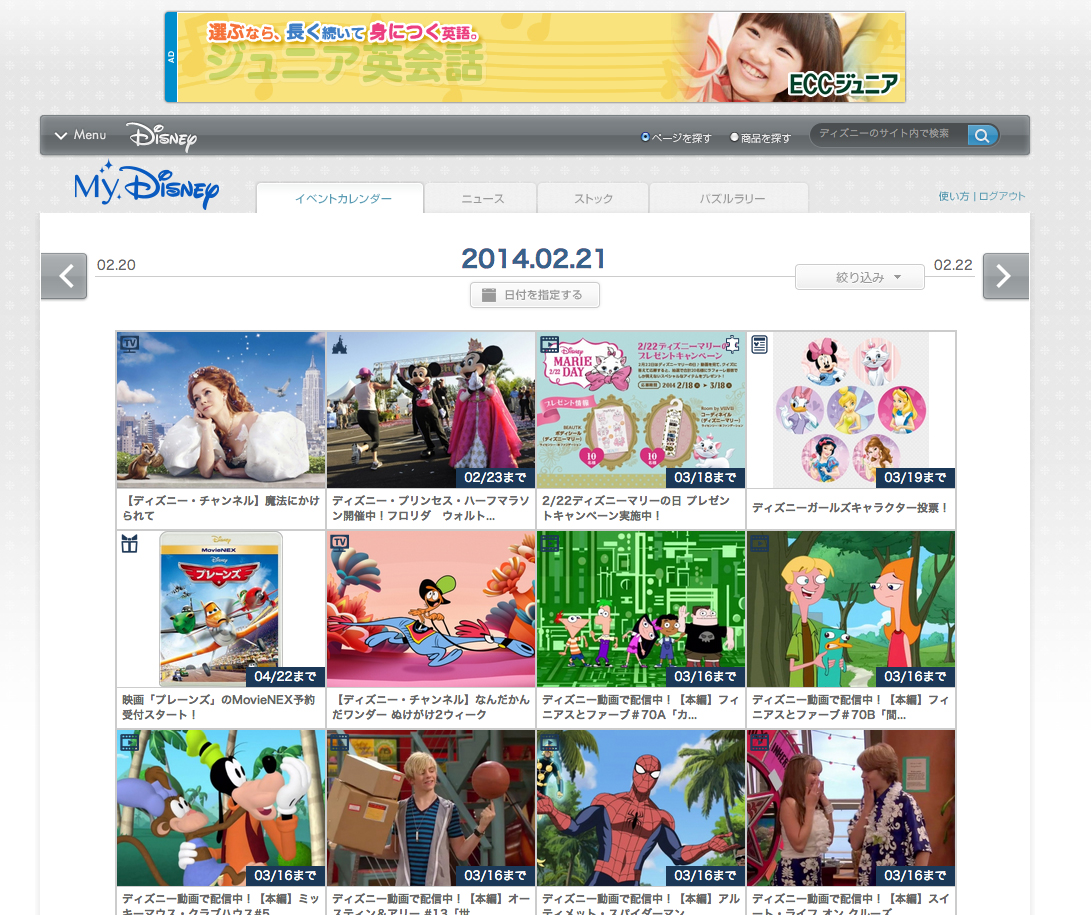The image size is (1091, 915).
Task: Open Austin & Ally video thumbnail
Action: tap(431, 808)
